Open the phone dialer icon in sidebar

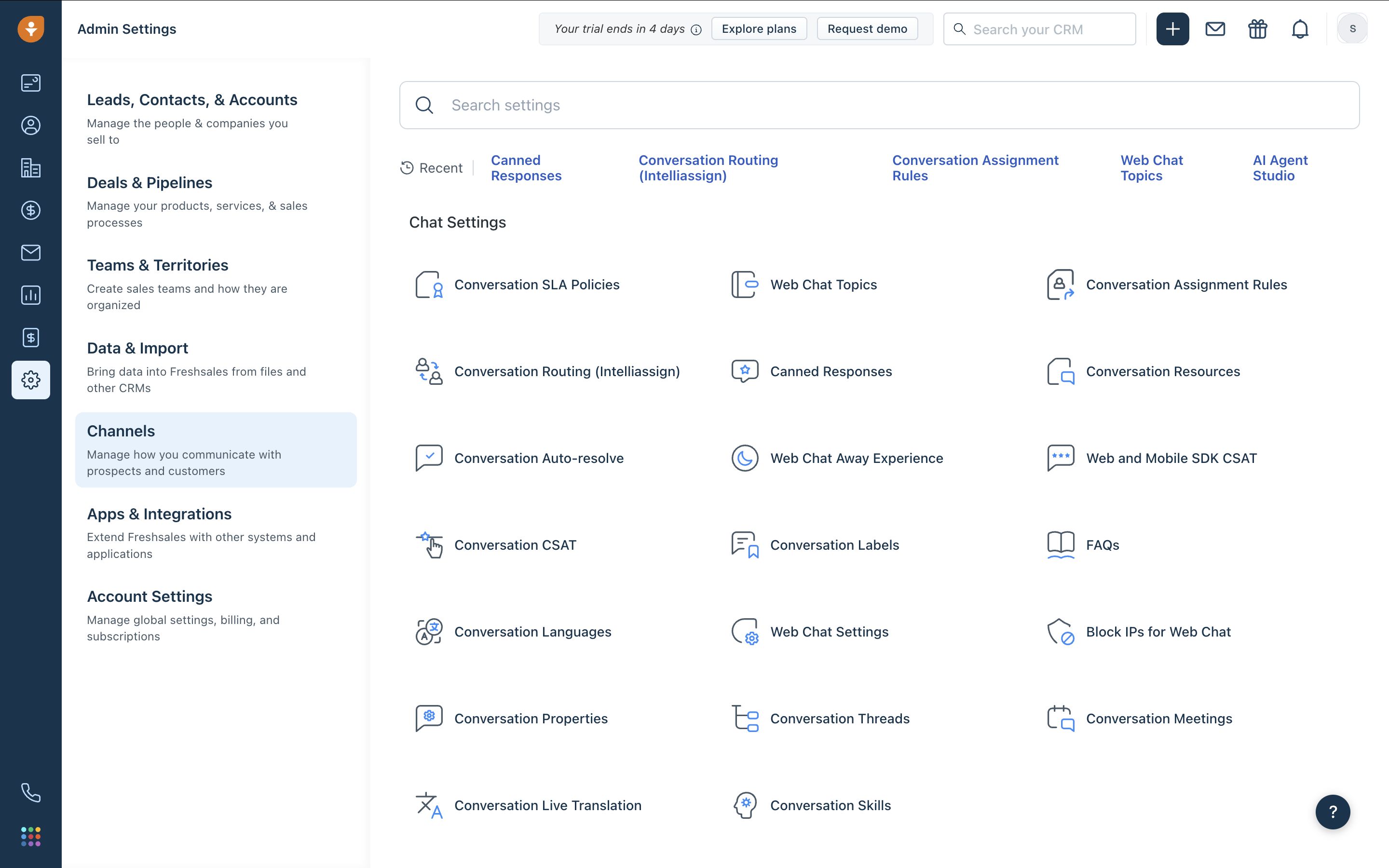pos(31,793)
